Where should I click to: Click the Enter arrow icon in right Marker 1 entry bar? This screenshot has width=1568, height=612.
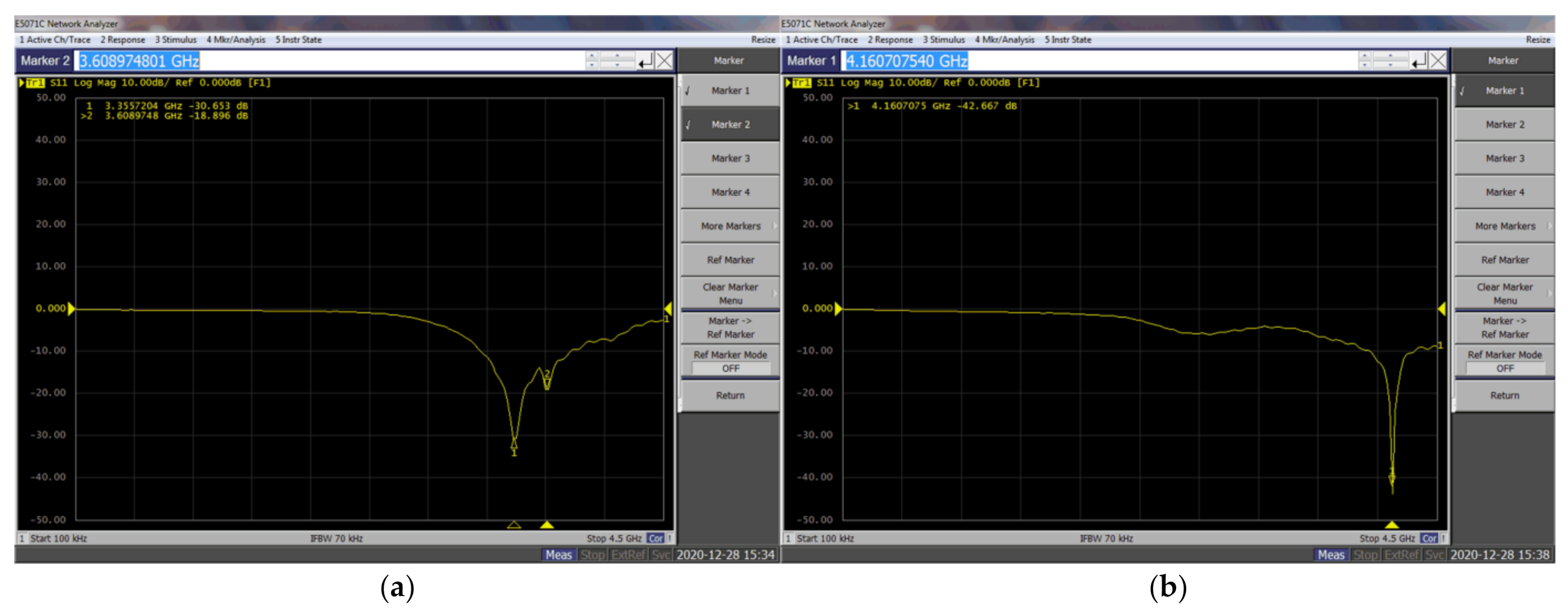coord(1419,61)
